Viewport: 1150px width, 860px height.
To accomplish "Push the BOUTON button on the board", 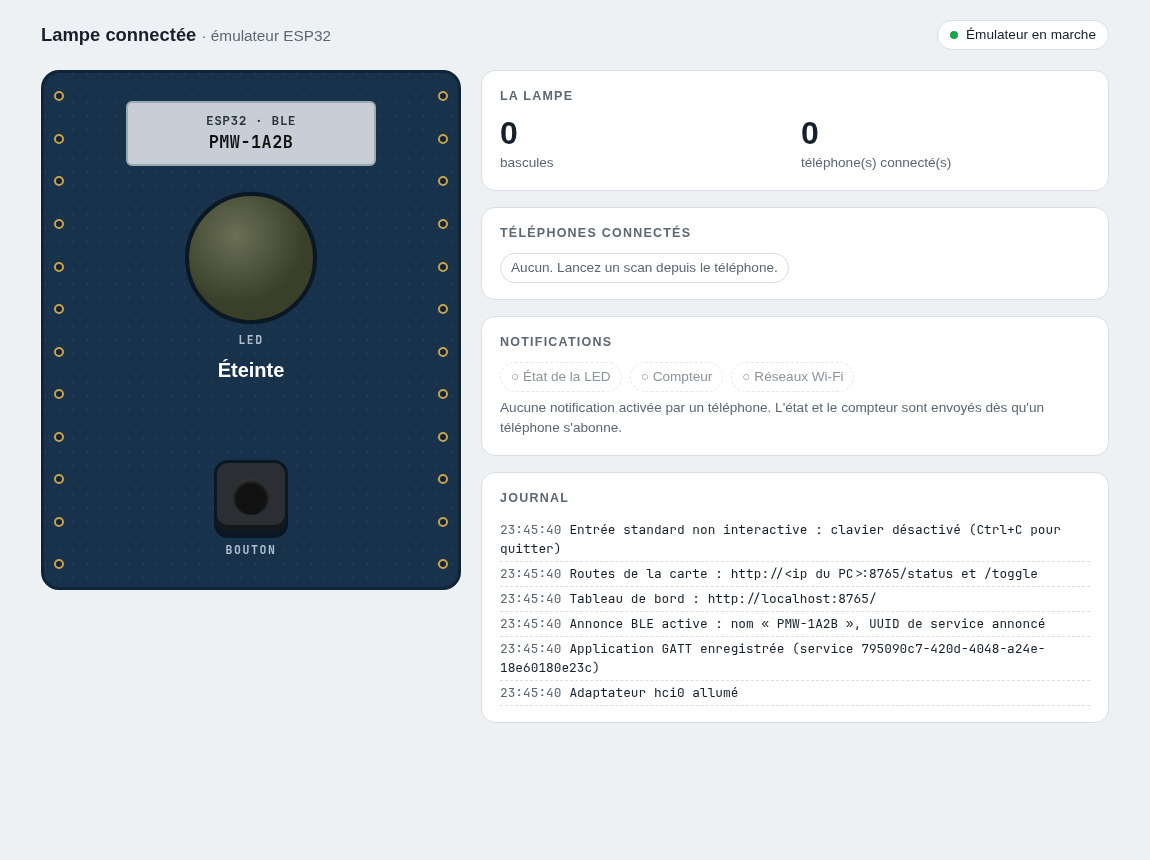I will click(251, 498).
